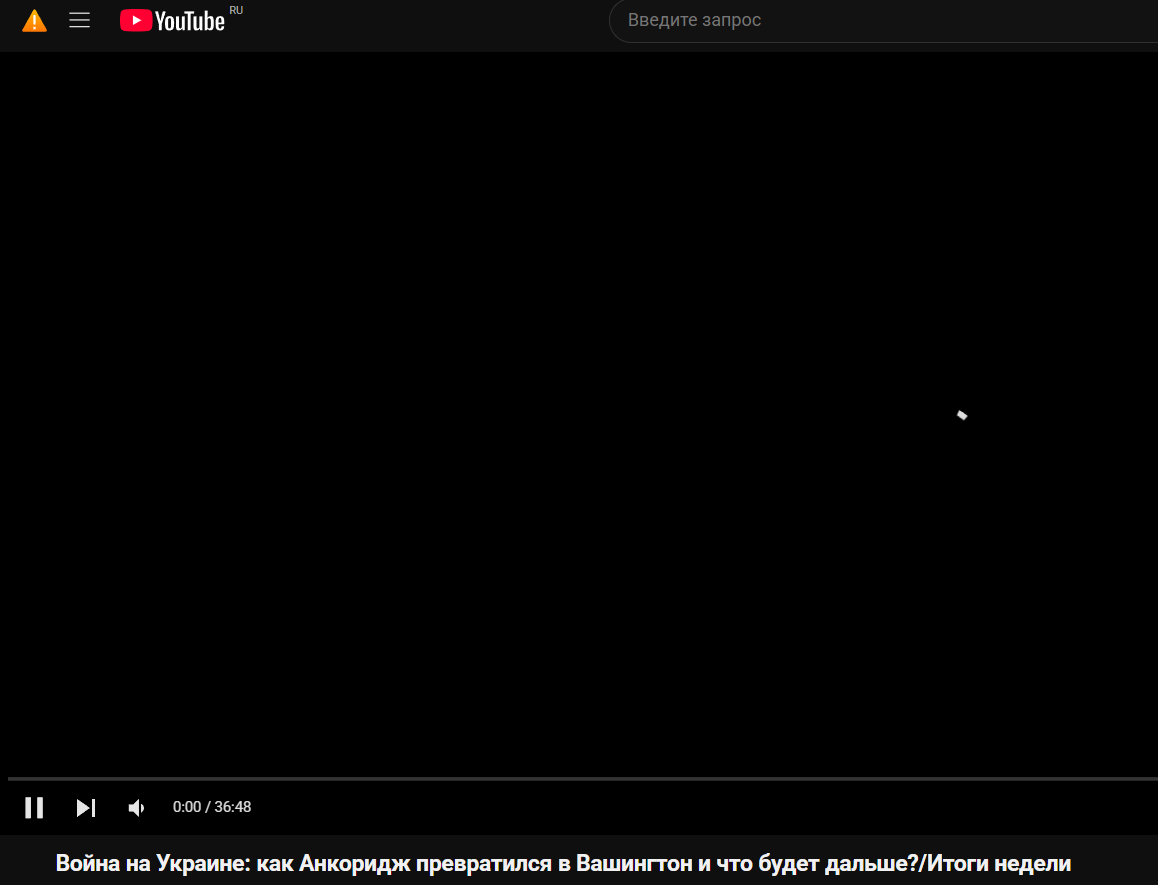The image size is (1158, 885).
Task: Skip to the next video
Action: pyautogui.click(x=86, y=807)
